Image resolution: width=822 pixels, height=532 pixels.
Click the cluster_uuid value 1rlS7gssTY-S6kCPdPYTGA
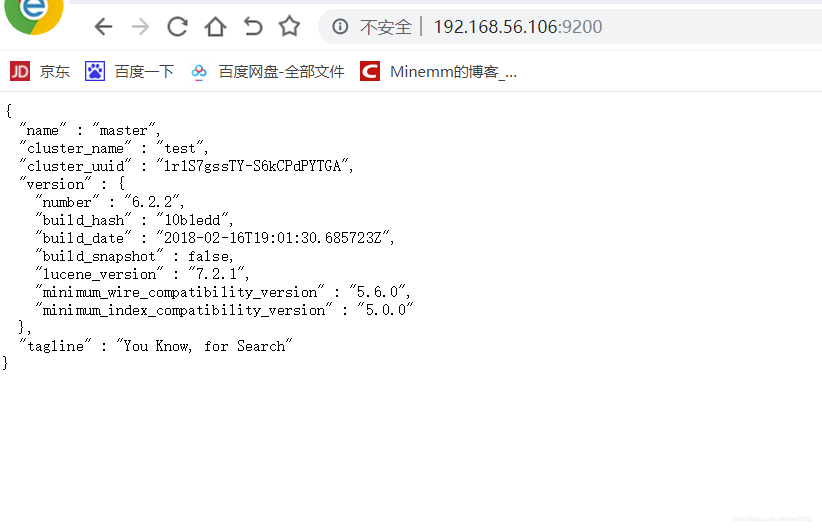[253, 166]
